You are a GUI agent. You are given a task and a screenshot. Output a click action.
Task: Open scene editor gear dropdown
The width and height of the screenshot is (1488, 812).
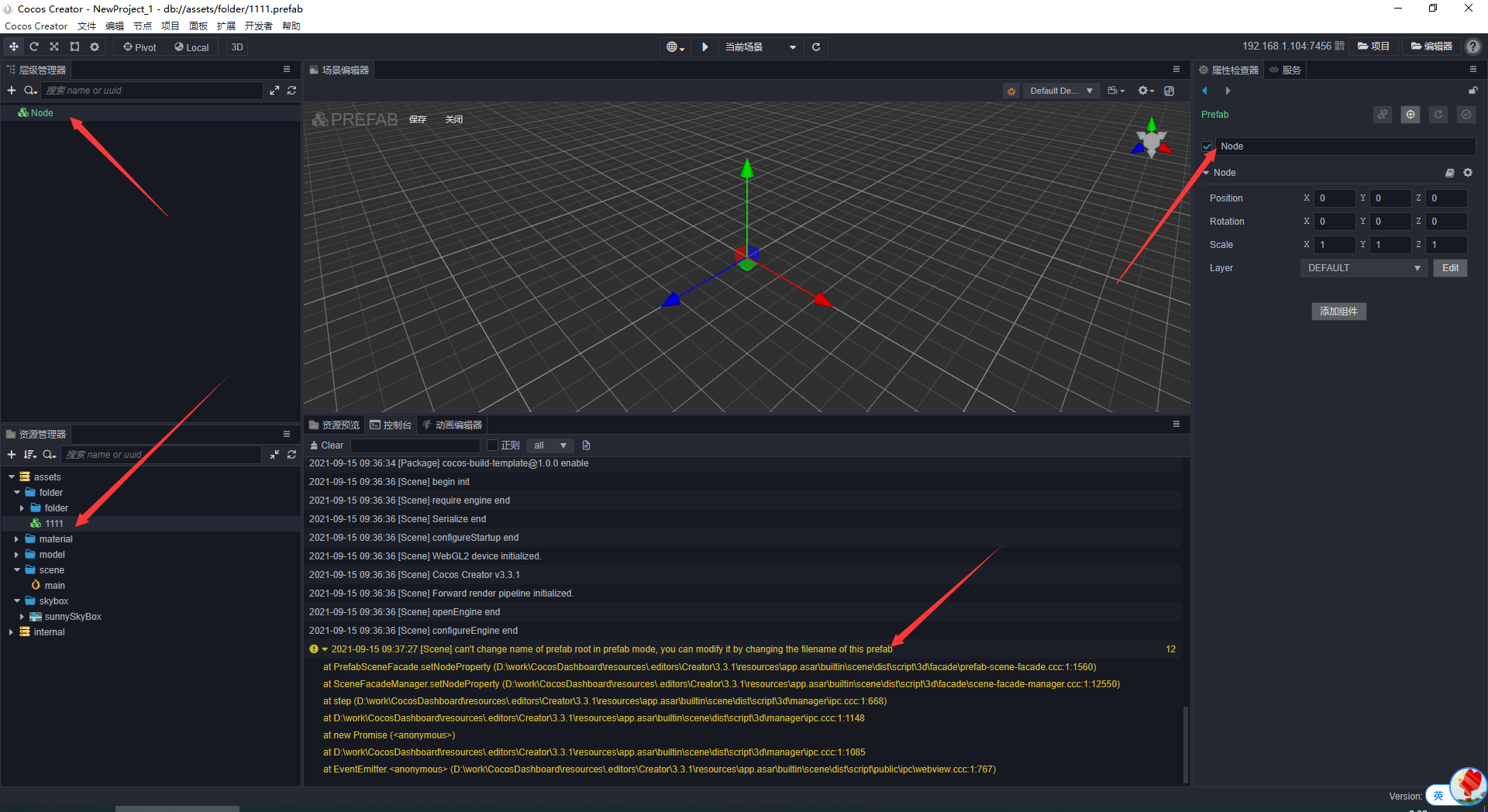coord(1146,91)
